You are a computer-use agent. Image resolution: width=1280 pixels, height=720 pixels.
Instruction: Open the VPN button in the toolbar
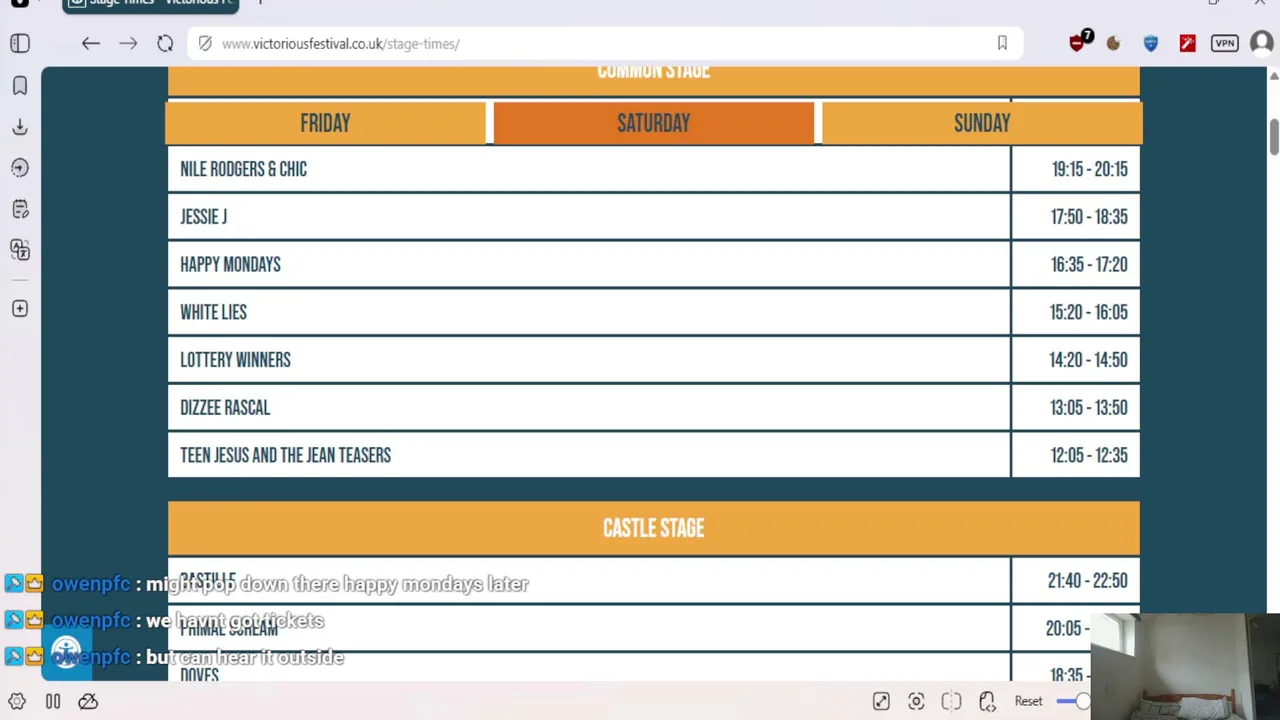click(x=1224, y=43)
